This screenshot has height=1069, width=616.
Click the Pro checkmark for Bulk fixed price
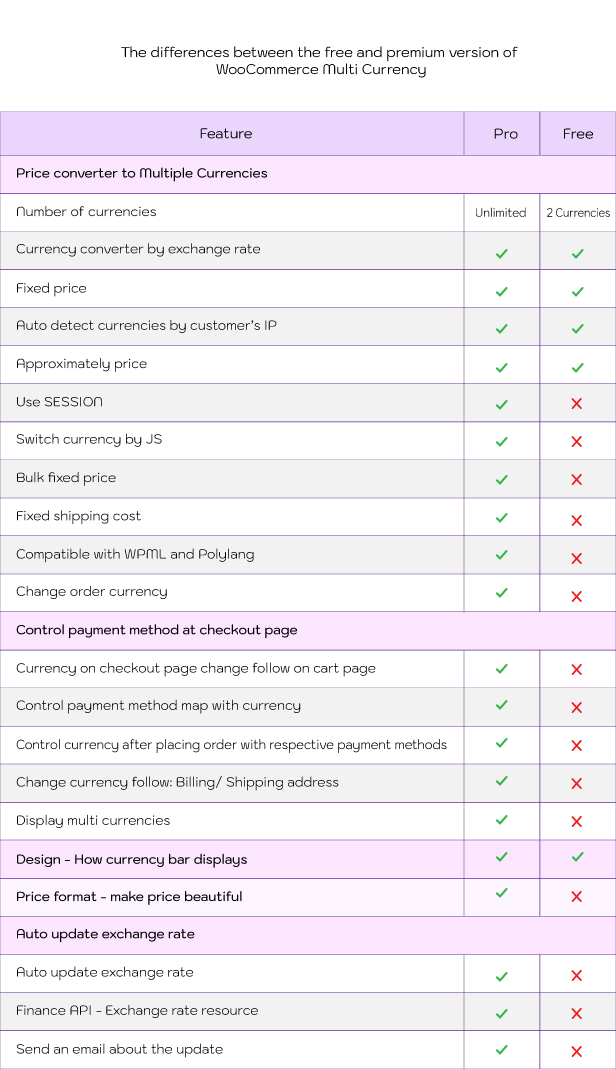[502, 479]
